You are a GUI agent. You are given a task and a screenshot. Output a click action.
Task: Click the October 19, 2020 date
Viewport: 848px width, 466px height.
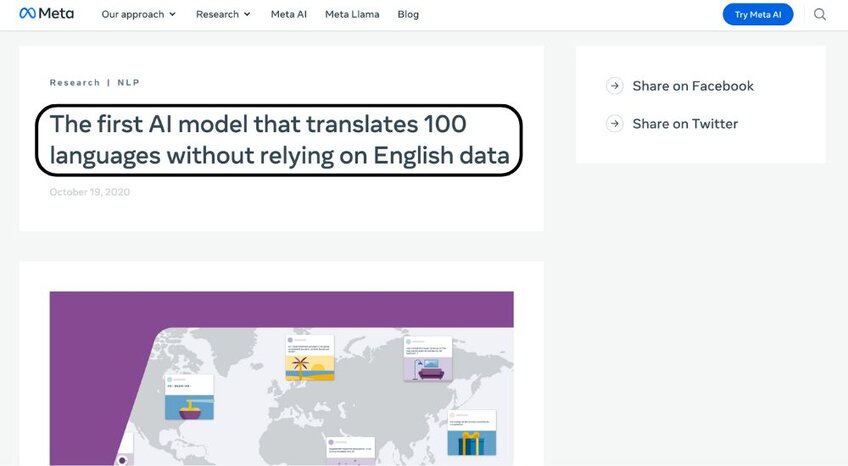90,192
